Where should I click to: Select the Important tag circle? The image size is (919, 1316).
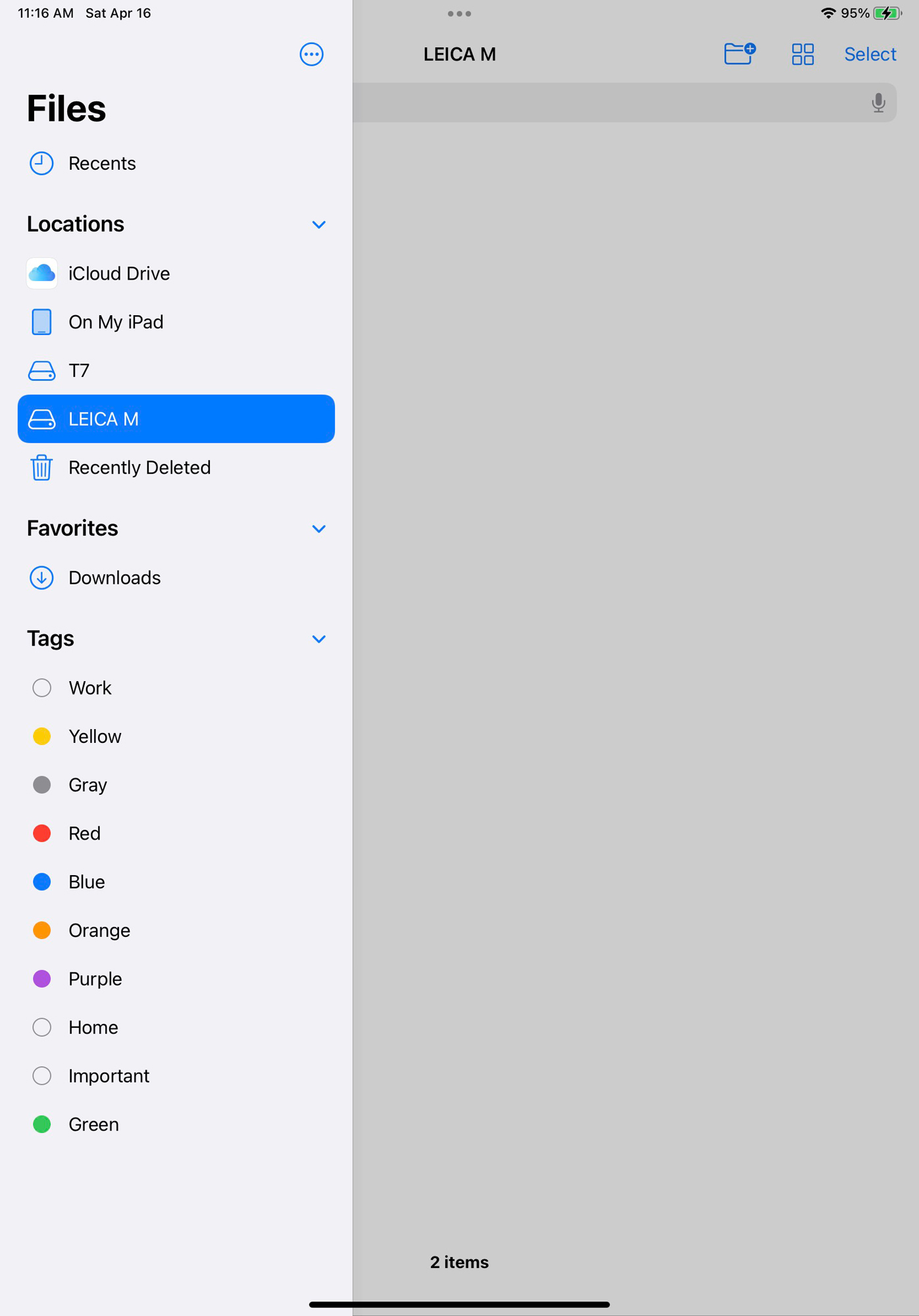point(41,1076)
